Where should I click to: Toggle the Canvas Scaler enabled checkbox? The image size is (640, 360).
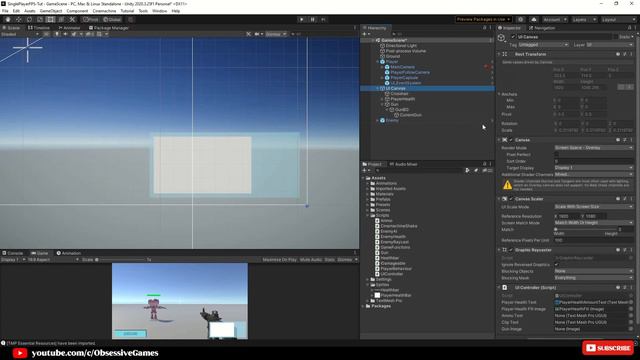511,199
